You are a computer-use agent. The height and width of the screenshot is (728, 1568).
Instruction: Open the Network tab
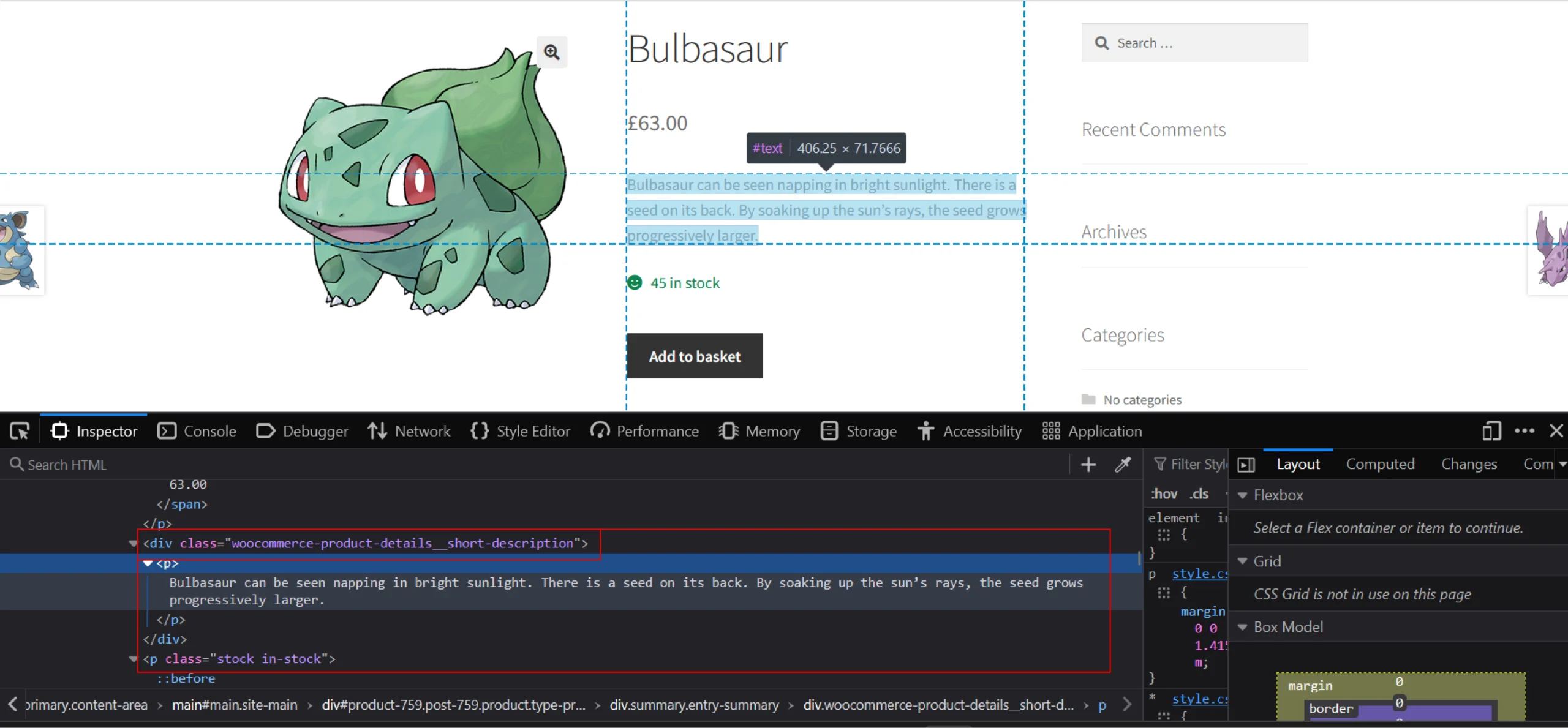(409, 431)
